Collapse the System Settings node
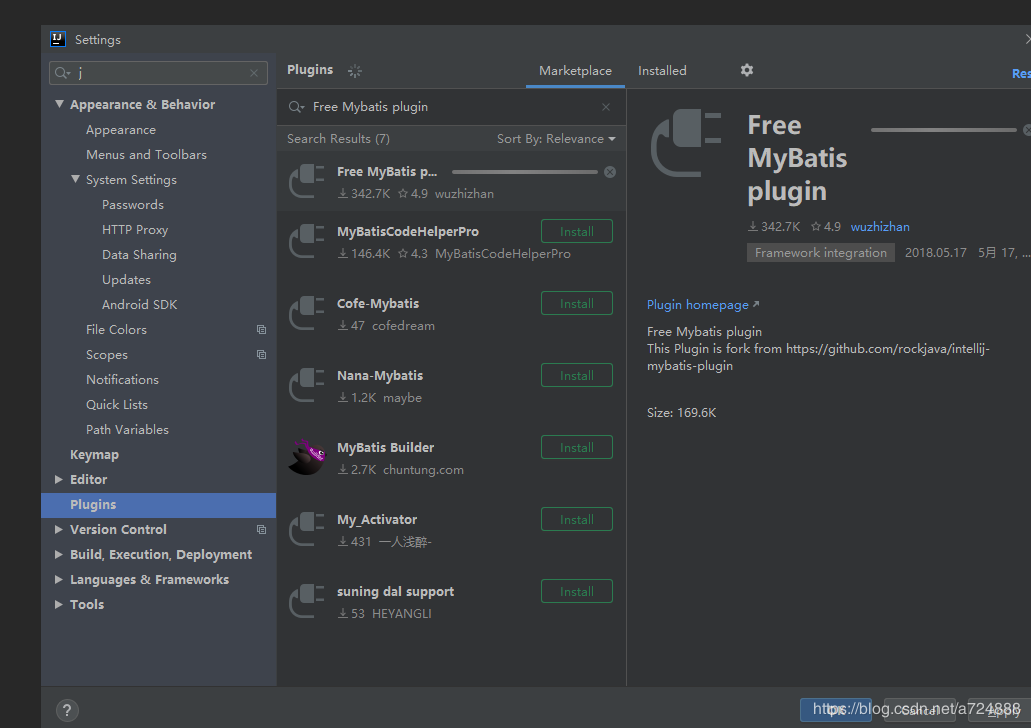1031x728 pixels. [x=76, y=179]
